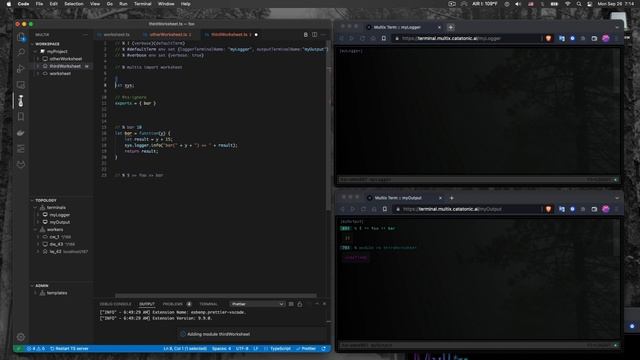Open Run and Debug in the activity bar
Image resolution: width=640 pixels, height=360 pixels.
click(21, 69)
